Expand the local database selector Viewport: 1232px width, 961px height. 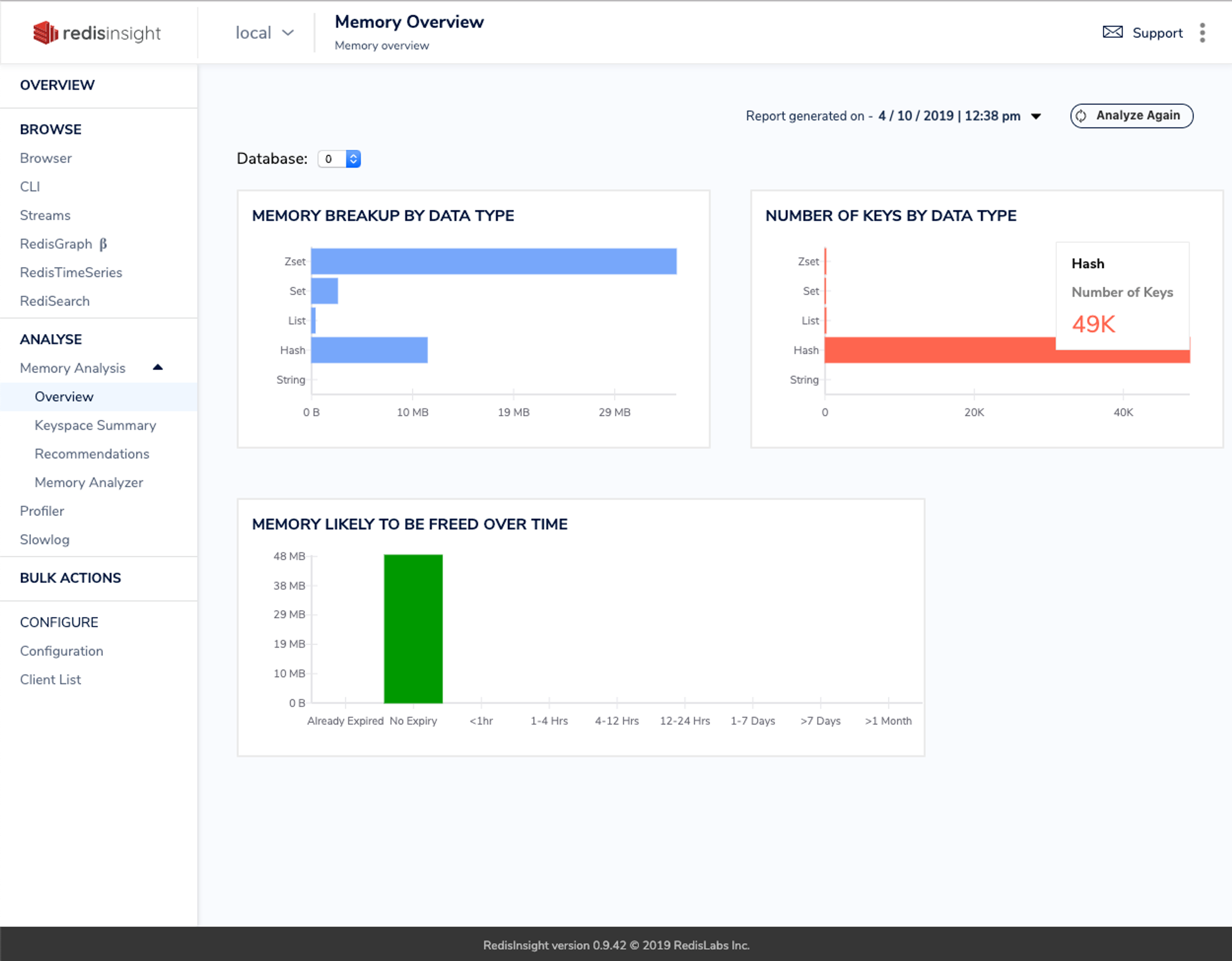coord(264,33)
